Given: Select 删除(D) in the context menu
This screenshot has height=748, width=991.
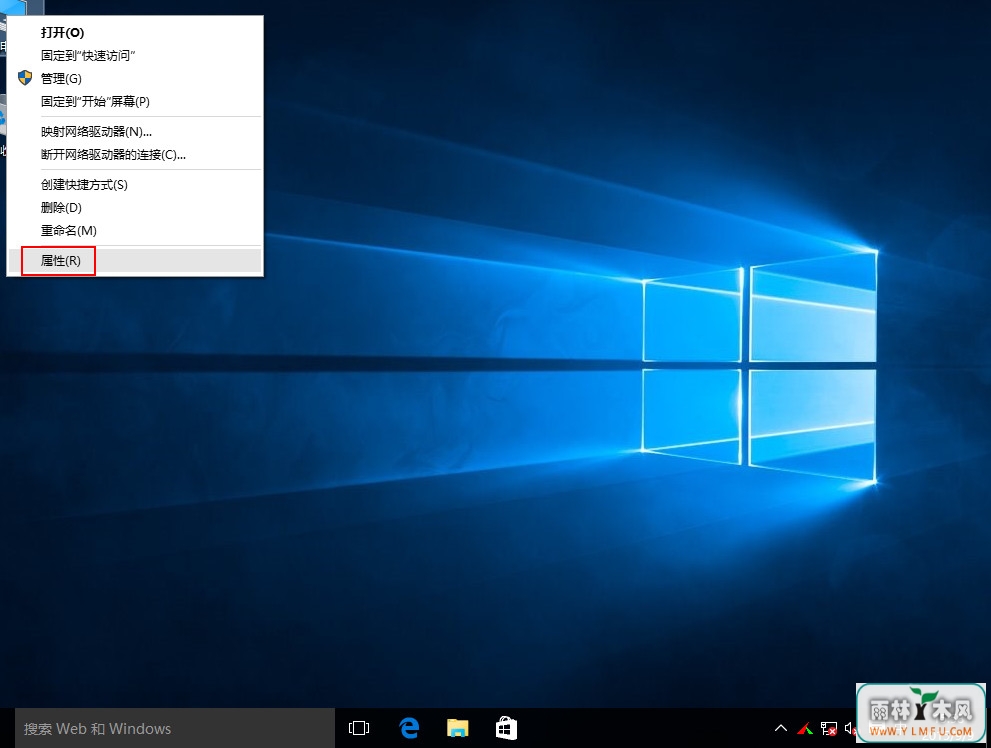Looking at the screenshot, I should (135, 207).
